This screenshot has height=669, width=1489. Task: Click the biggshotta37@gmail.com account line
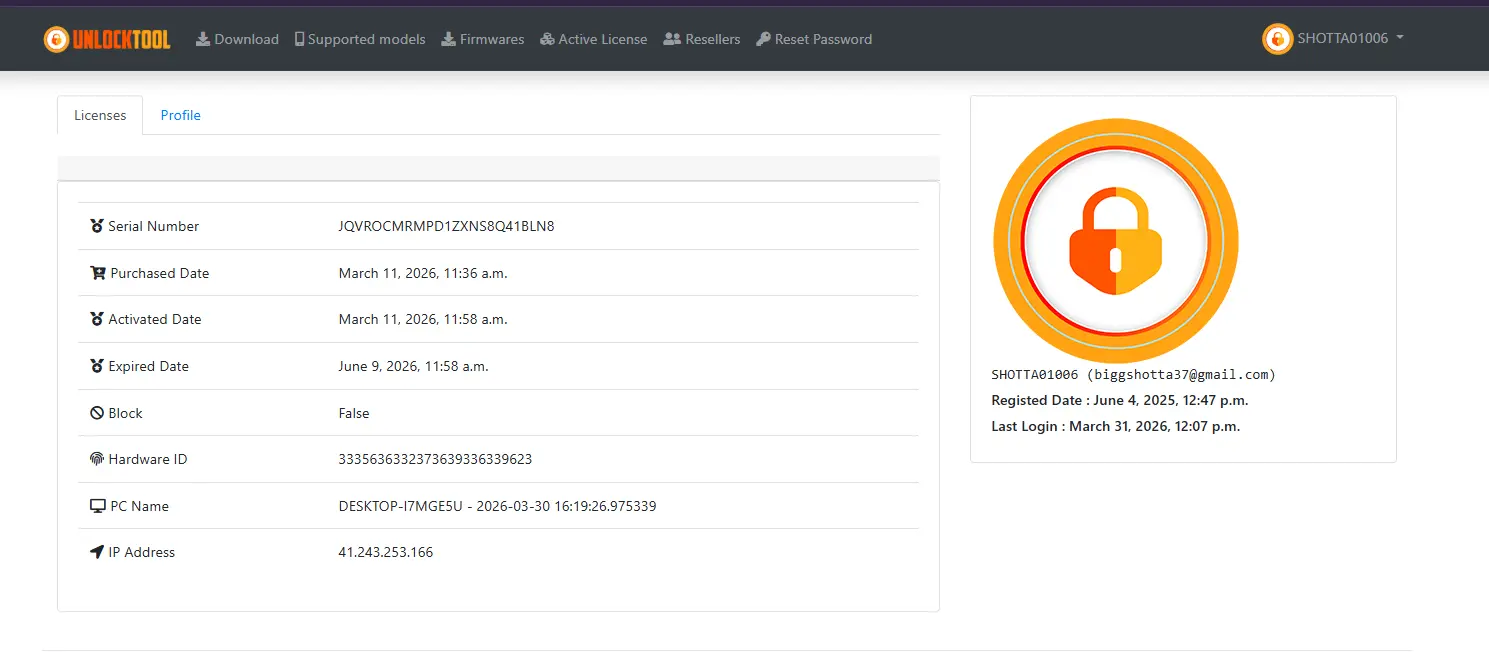1134,375
